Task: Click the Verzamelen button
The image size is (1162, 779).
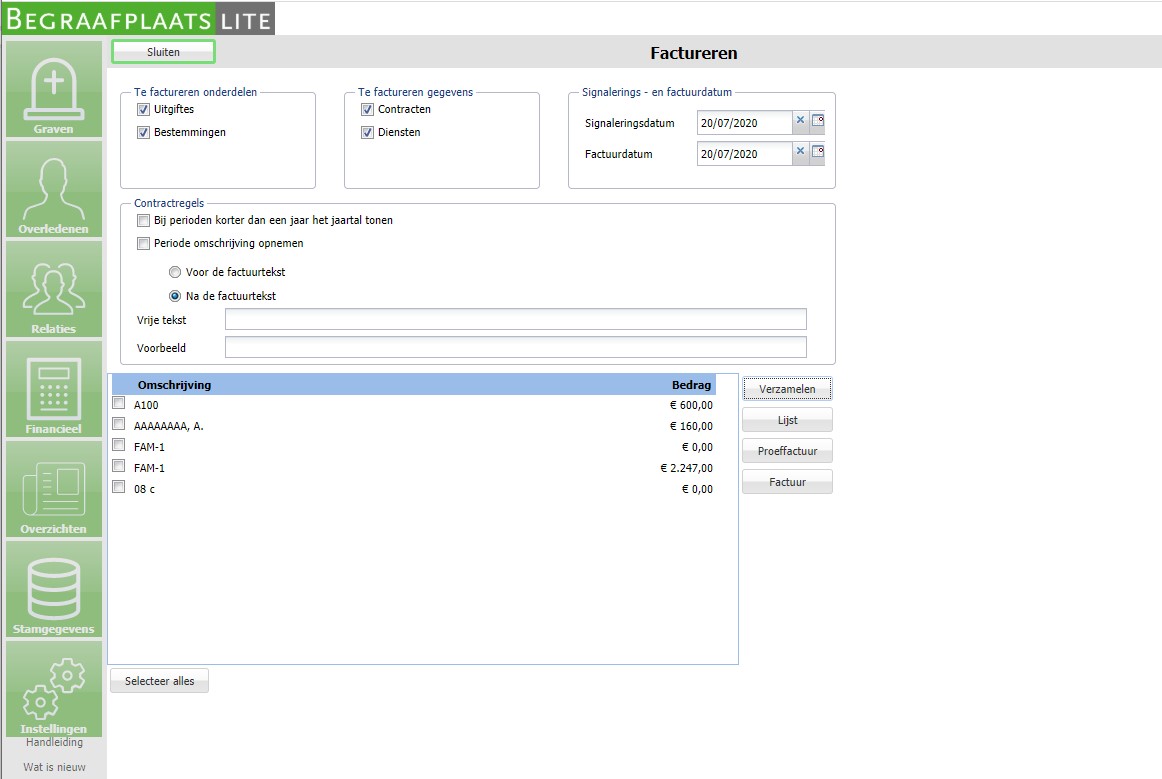Action: pos(787,389)
